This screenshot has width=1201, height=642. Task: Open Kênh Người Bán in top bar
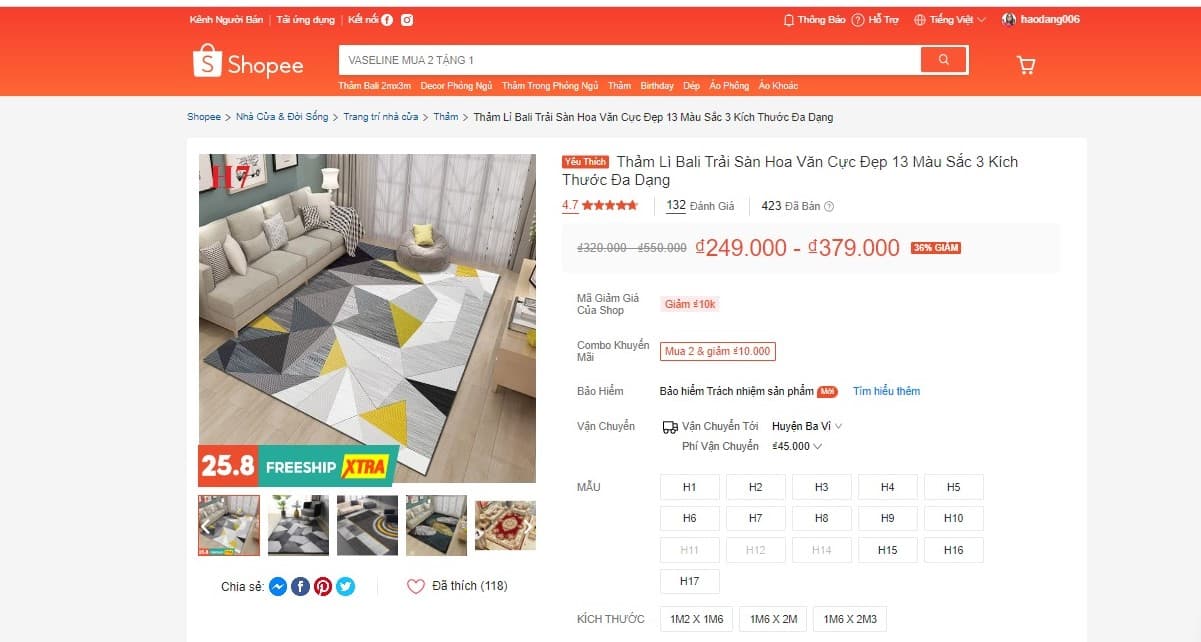(x=226, y=20)
